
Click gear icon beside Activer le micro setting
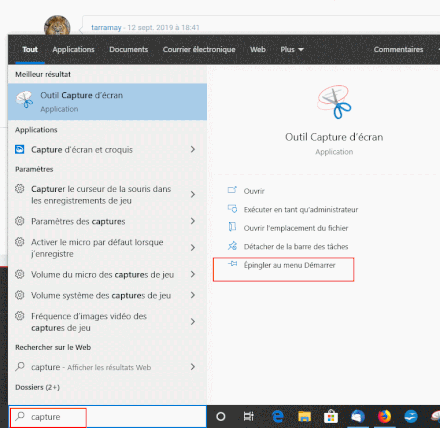(x=20, y=242)
